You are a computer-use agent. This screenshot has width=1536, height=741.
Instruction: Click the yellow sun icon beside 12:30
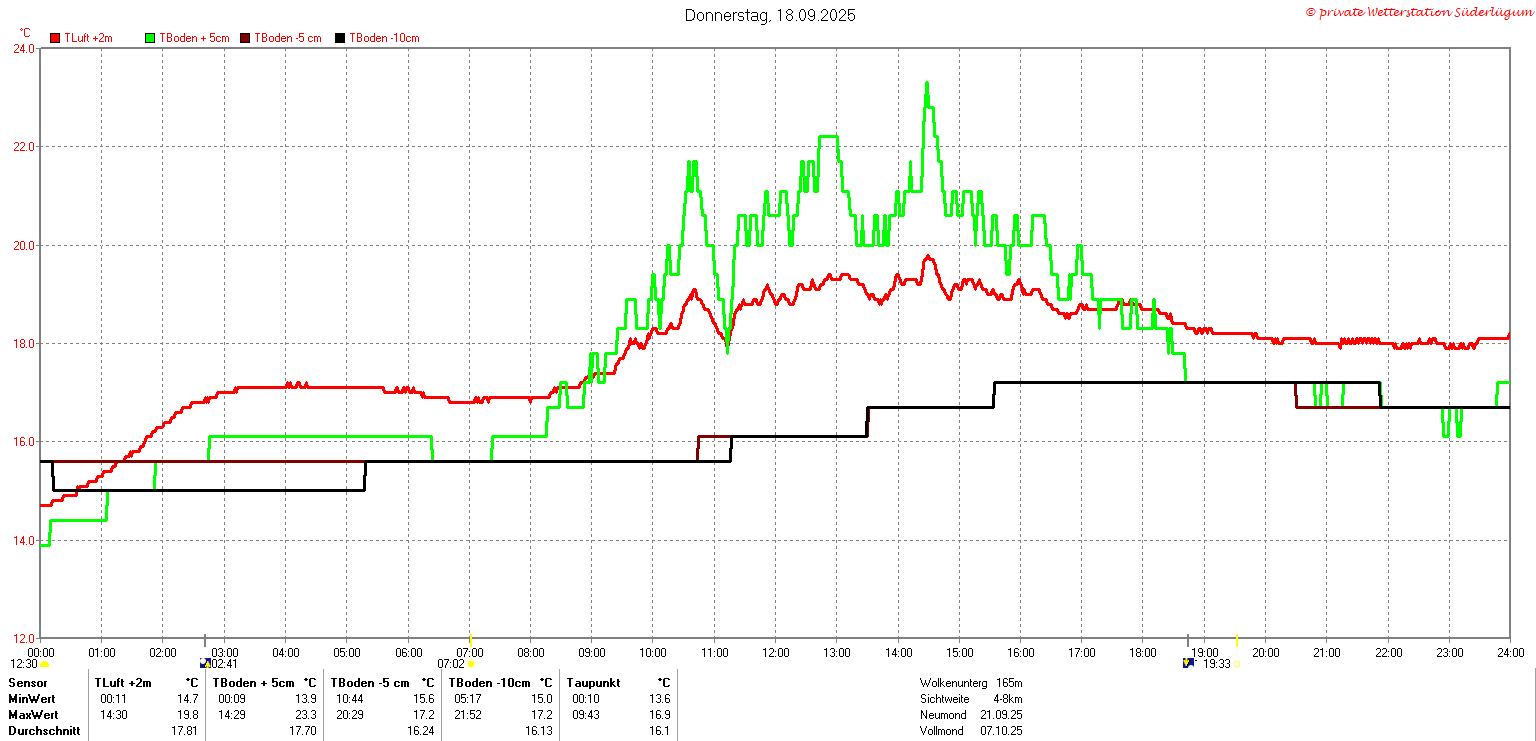(44, 664)
